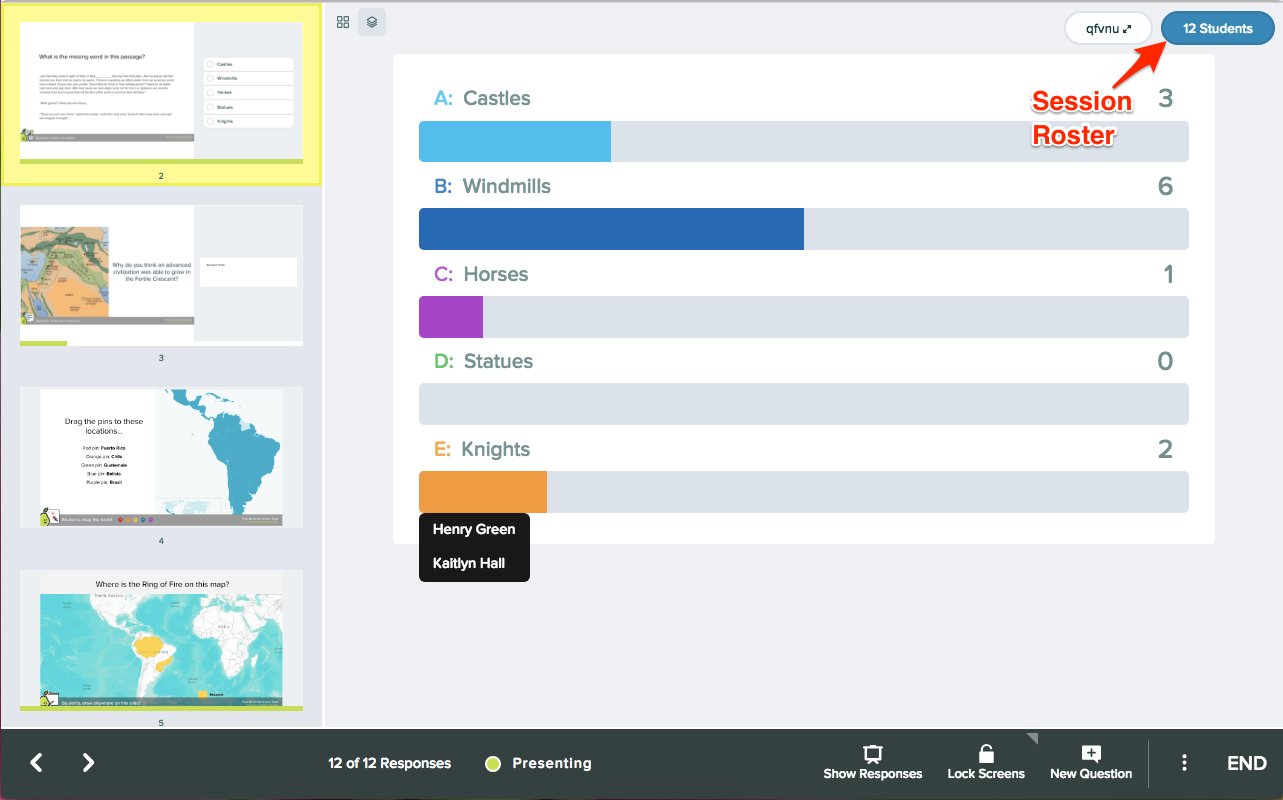Click the dark blue Windmills response bar
The width and height of the screenshot is (1283, 800).
tap(611, 229)
